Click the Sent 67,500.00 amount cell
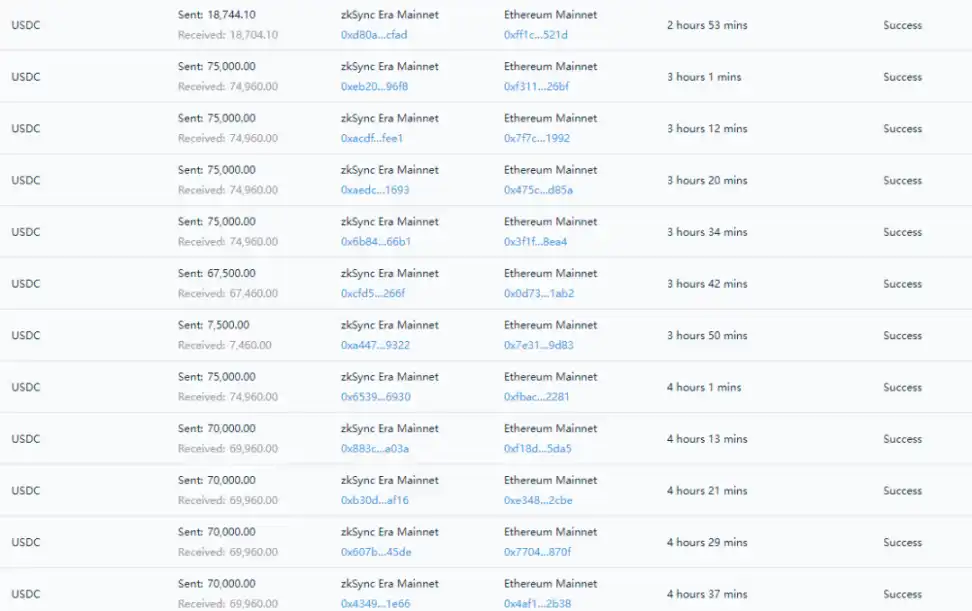 [217, 273]
